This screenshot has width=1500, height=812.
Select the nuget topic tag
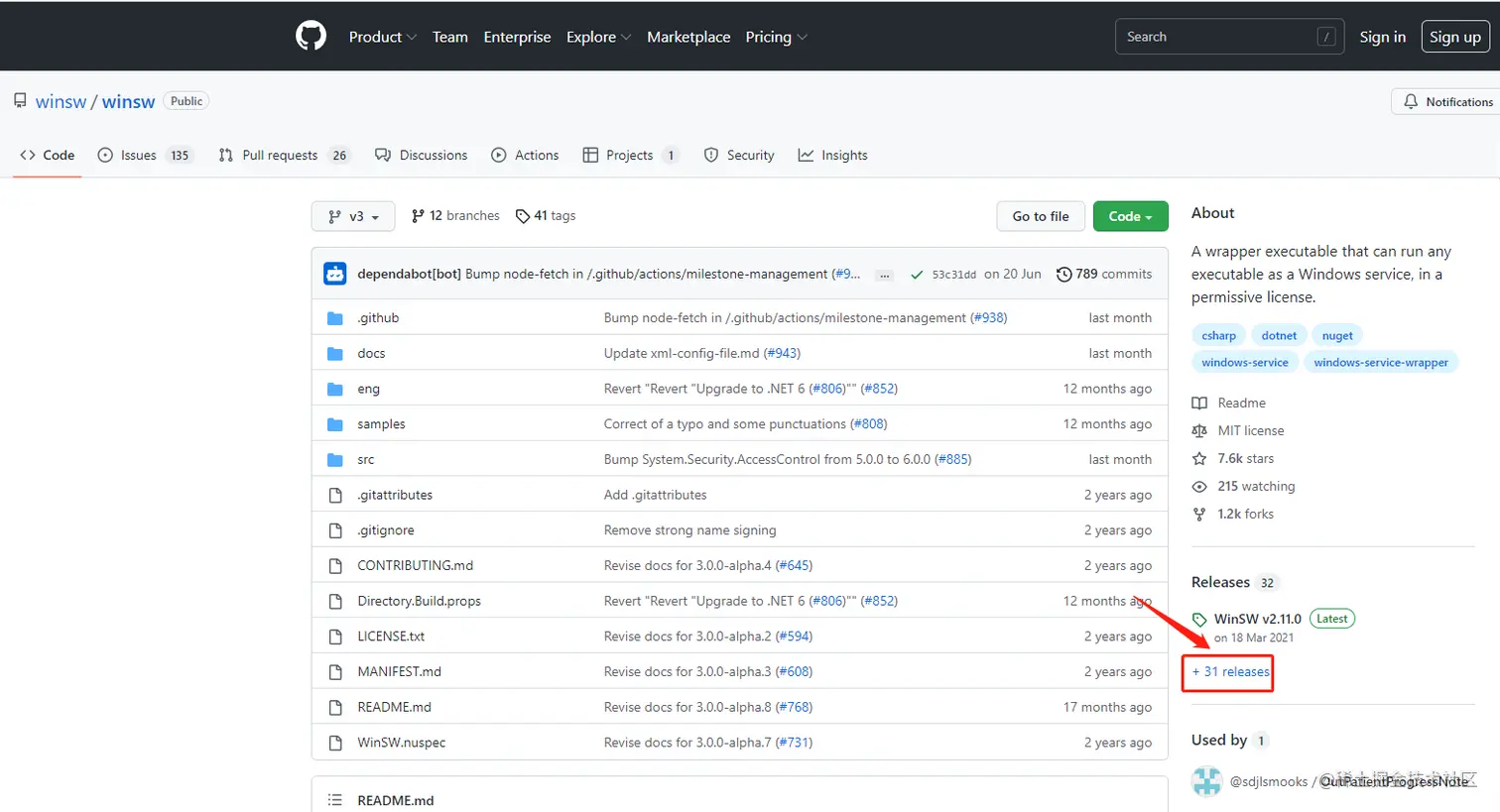(x=1337, y=335)
